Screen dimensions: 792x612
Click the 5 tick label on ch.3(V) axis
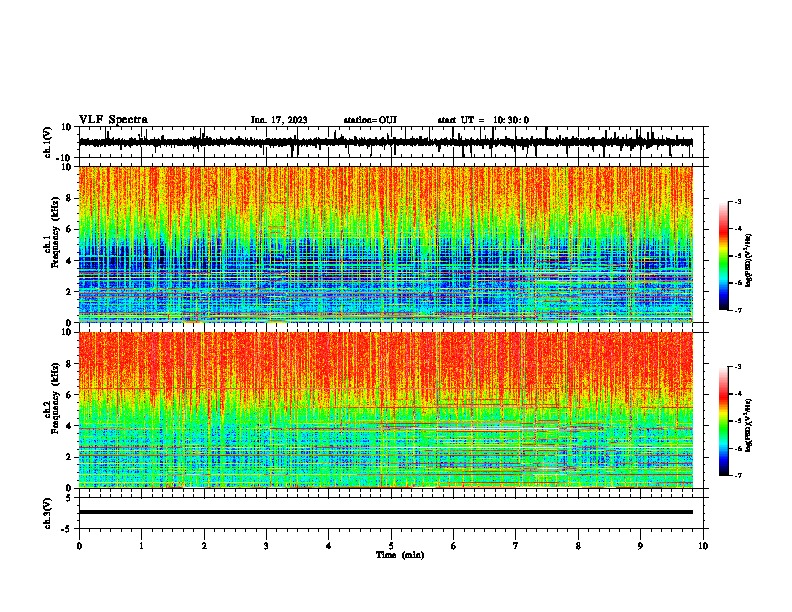tap(69, 497)
